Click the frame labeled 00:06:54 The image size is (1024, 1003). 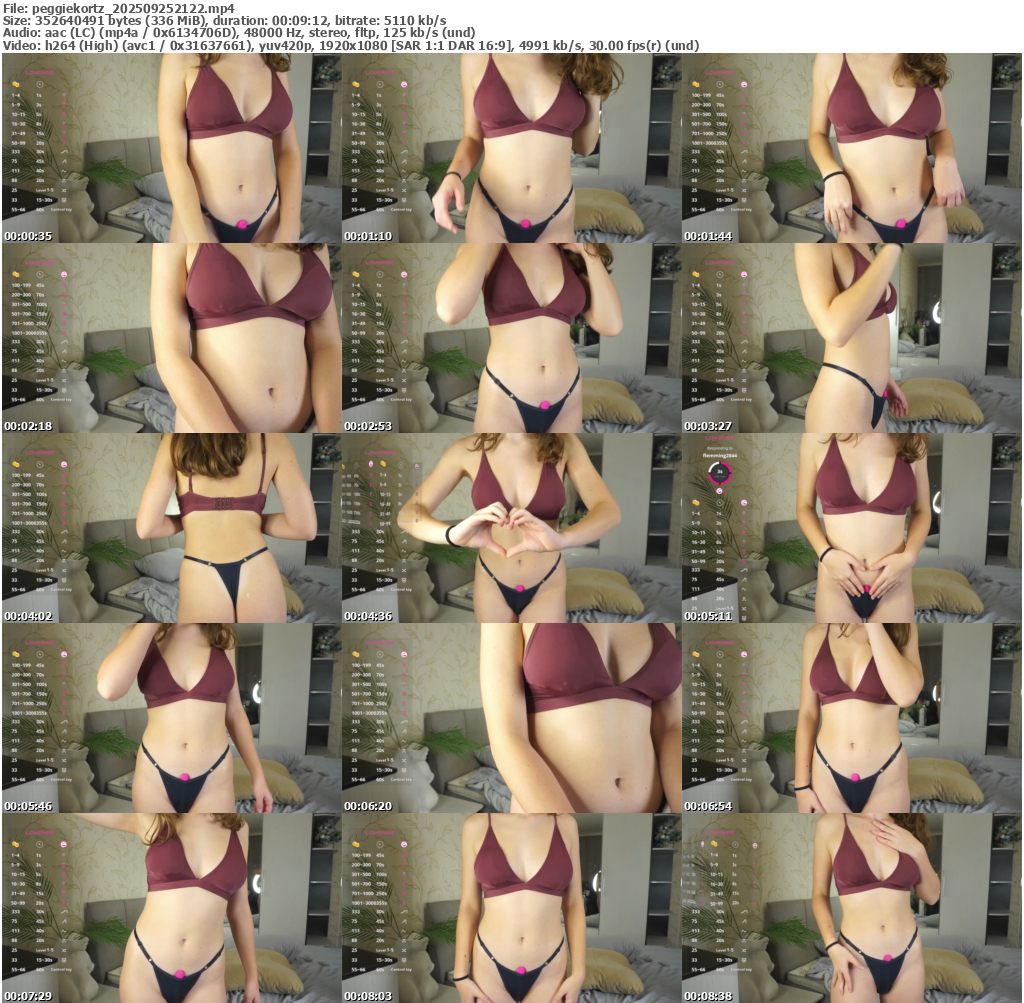click(851, 718)
